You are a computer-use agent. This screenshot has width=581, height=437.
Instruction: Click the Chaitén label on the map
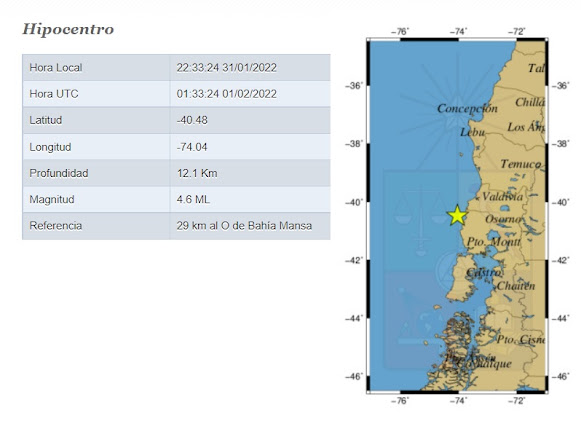(x=516, y=286)
